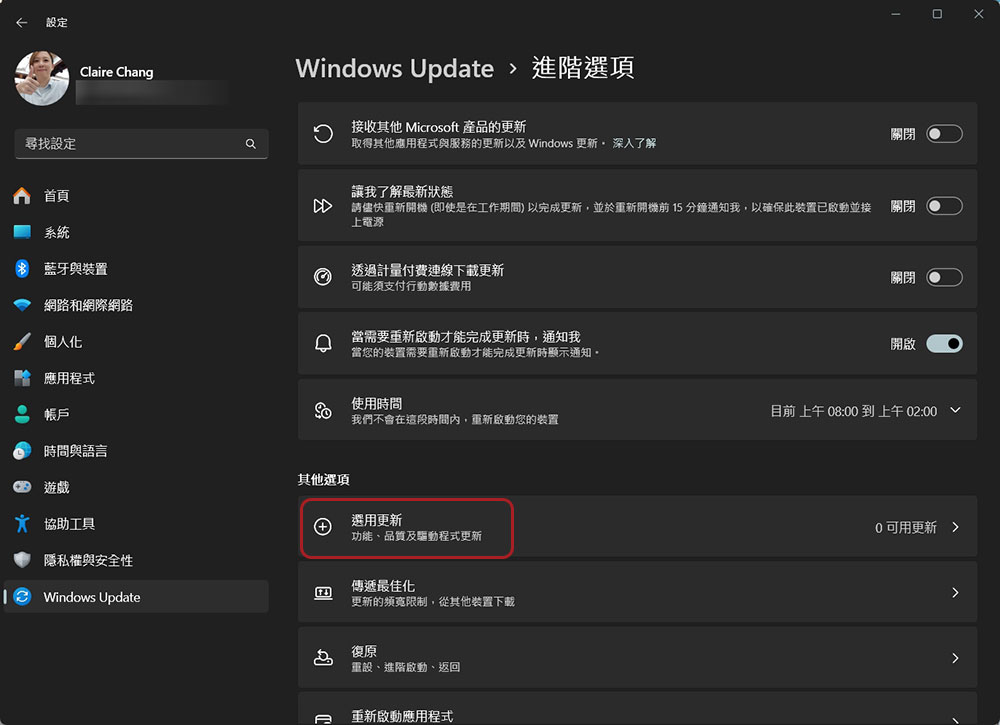The image size is (1000, 725).
Task: Click the 帳戶 person icon in sidebar
Action: (x=22, y=414)
